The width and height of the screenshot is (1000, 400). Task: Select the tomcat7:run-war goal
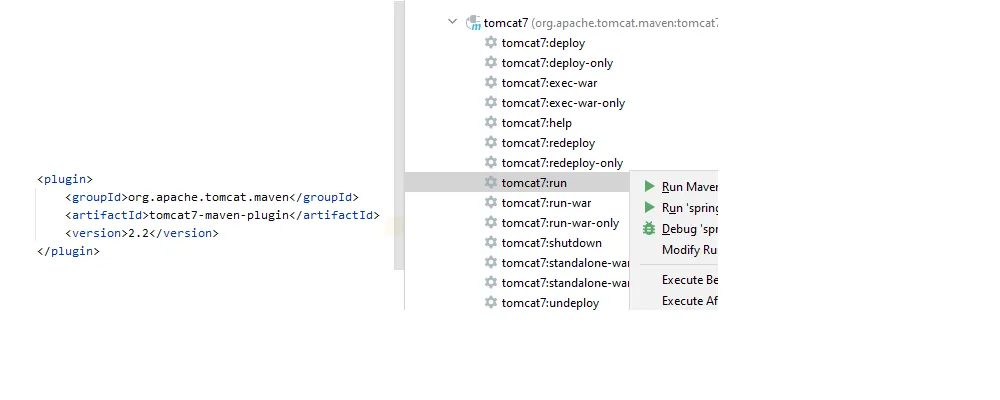547,203
